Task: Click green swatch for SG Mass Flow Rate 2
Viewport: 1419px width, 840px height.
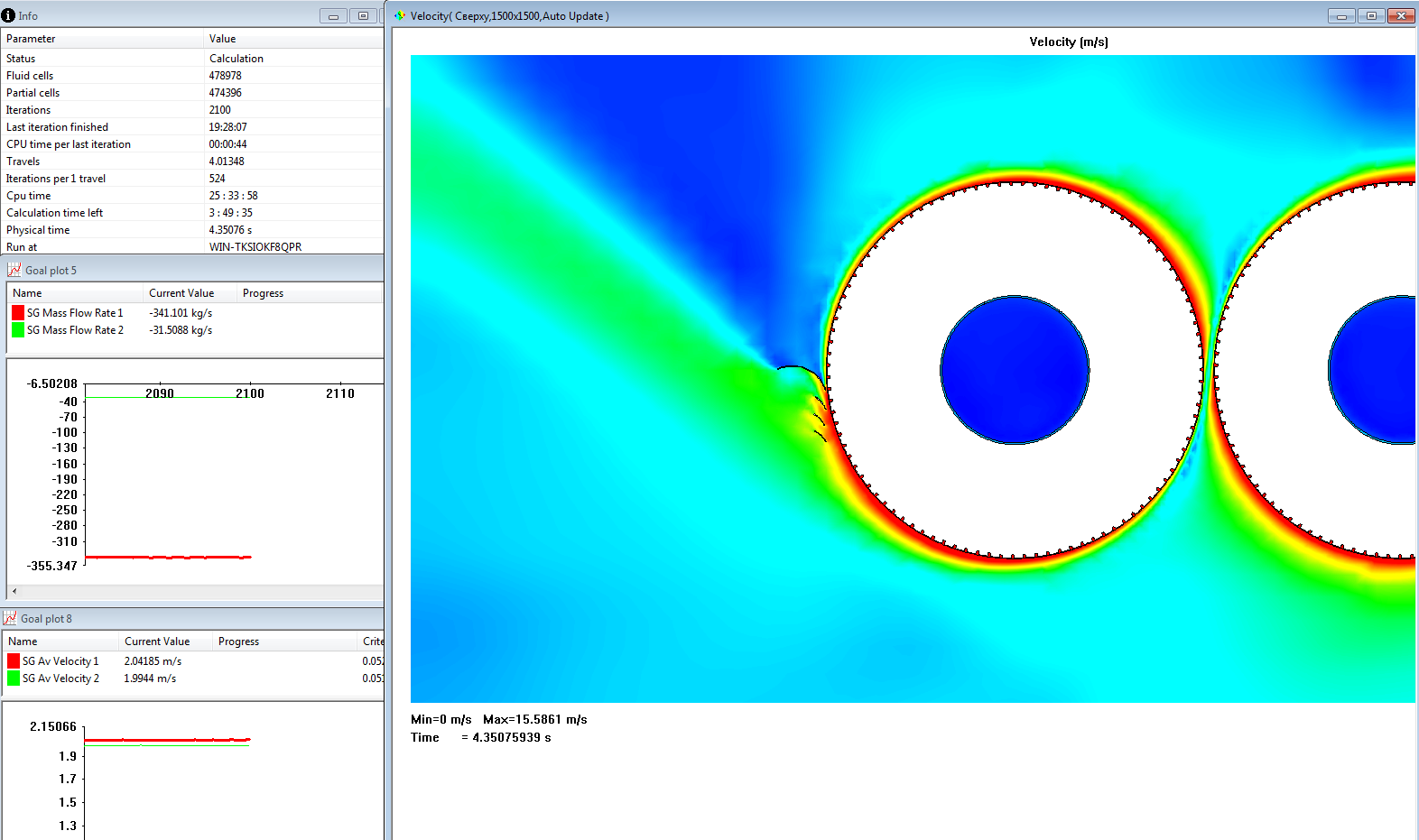Action: pos(18,330)
